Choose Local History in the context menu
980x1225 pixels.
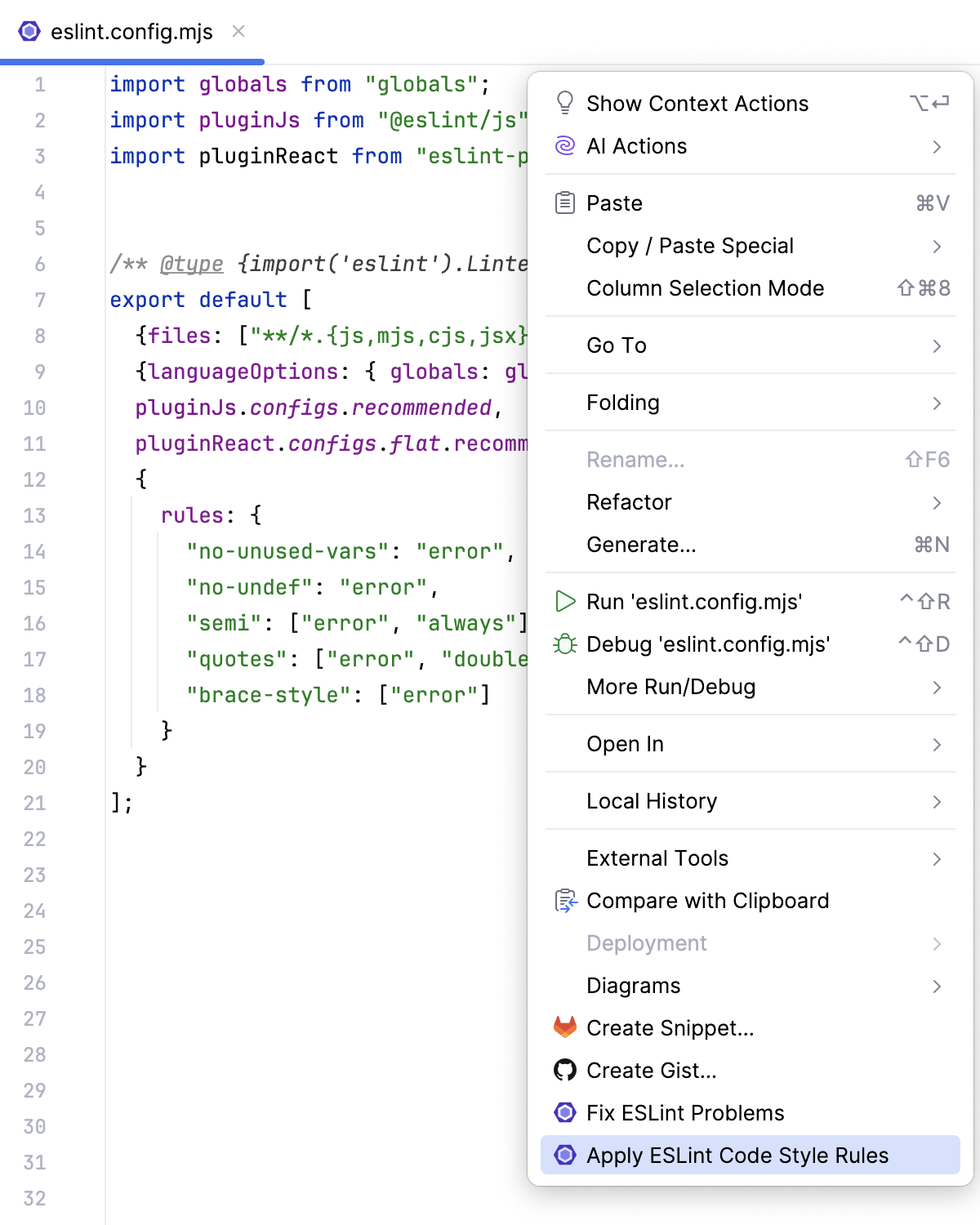(652, 800)
